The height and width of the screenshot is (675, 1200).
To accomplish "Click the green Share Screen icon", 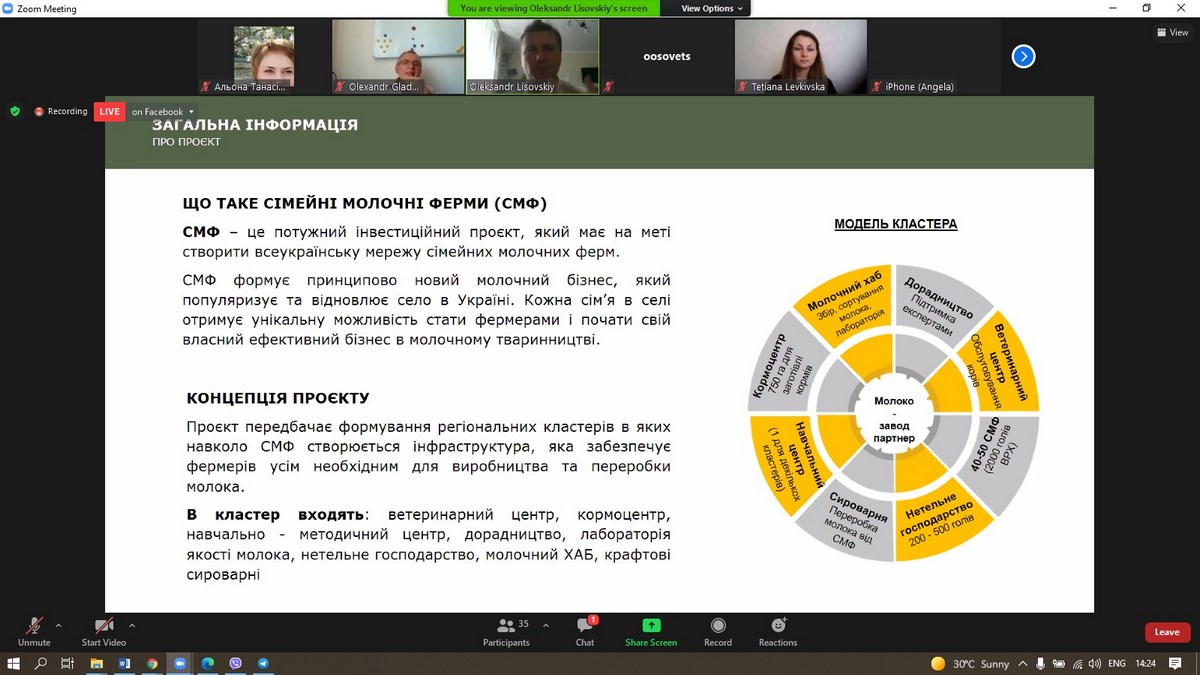I will coord(651,626).
